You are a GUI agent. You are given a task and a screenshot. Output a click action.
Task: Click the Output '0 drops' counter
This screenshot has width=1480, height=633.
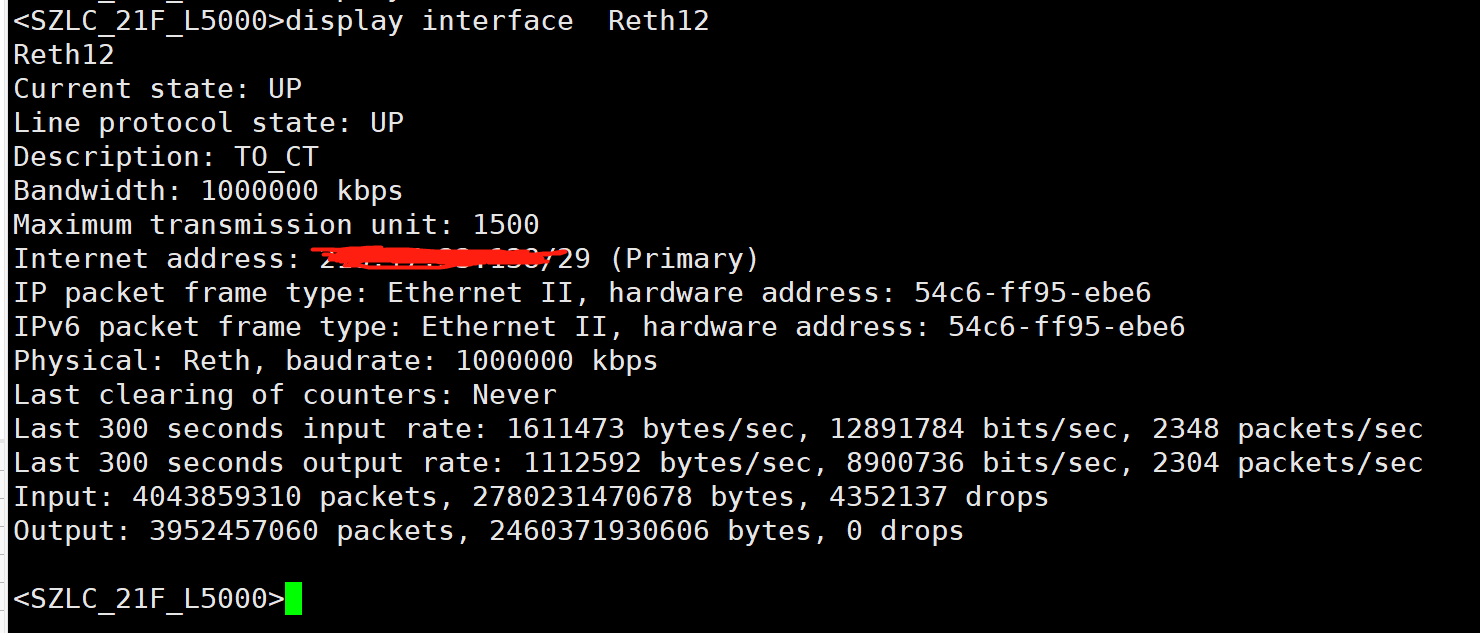click(905, 531)
